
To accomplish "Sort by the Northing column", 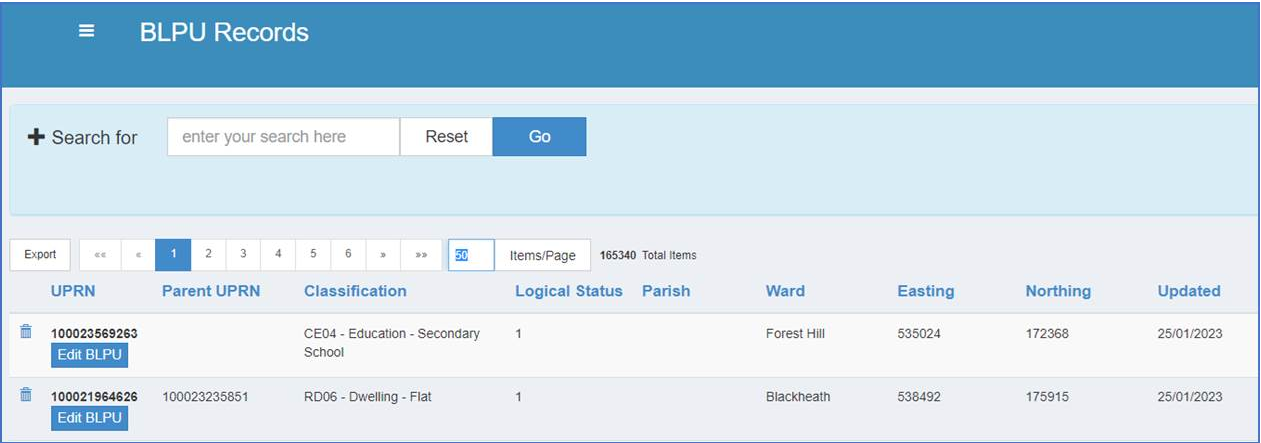I will pos(1058,291).
